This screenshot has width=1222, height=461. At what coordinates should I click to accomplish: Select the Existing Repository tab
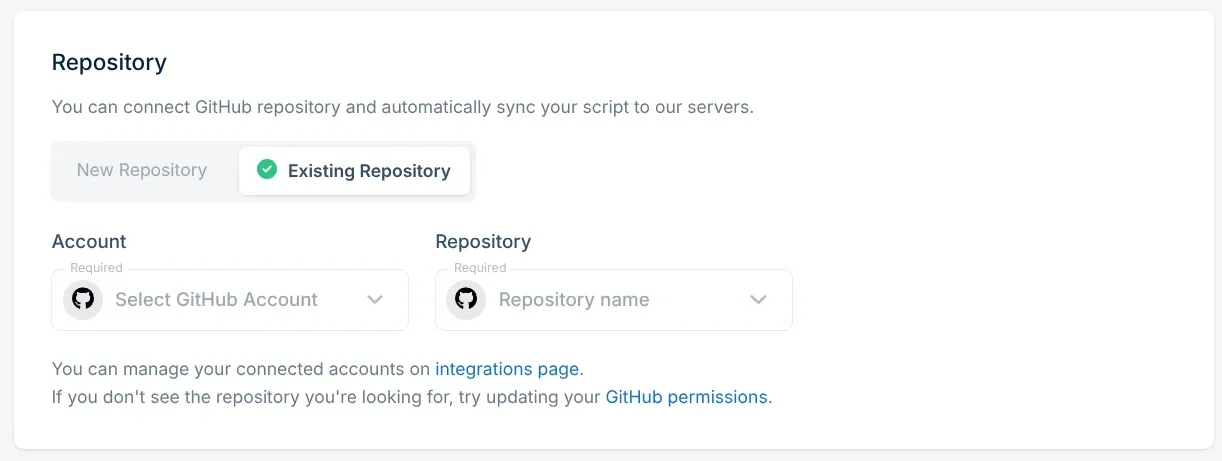coord(354,171)
